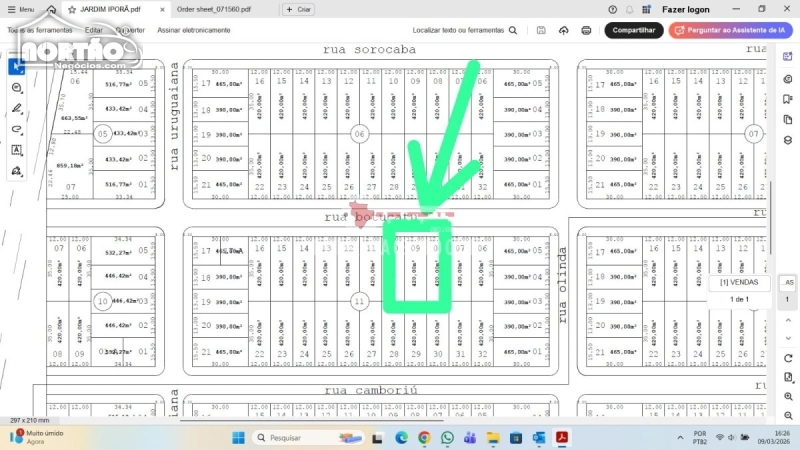Click the Criar new tab button
Screen dimensions: 800x450
[298, 8]
